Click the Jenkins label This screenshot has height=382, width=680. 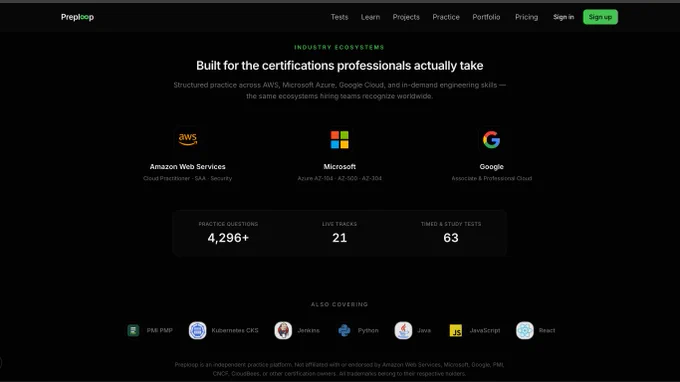(308, 330)
